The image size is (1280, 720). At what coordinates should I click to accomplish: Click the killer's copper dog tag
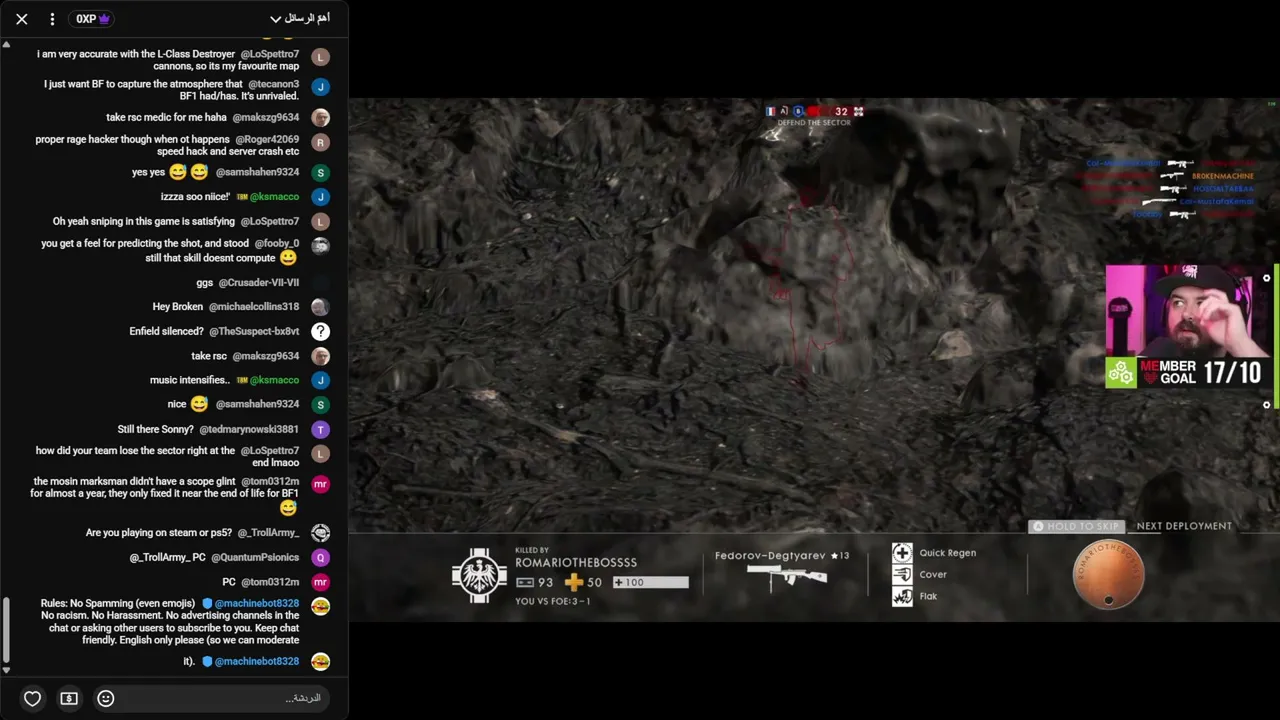coord(1108,575)
